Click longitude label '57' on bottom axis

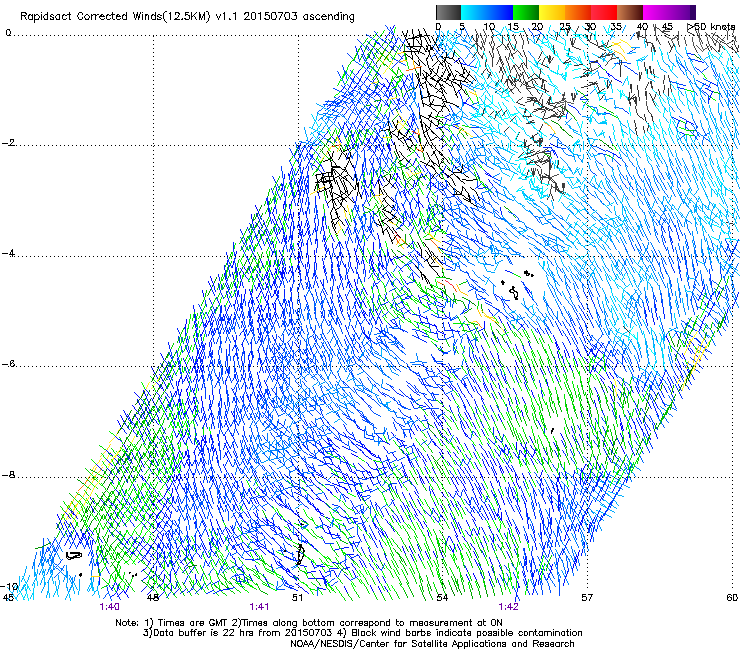click(587, 598)
